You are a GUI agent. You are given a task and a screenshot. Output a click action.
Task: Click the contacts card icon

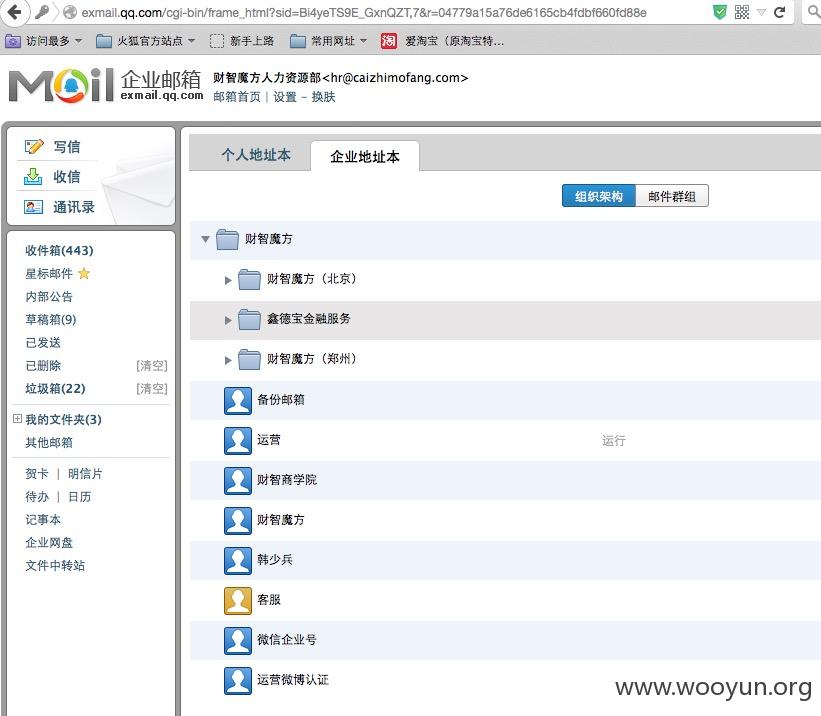coord(34,207)
